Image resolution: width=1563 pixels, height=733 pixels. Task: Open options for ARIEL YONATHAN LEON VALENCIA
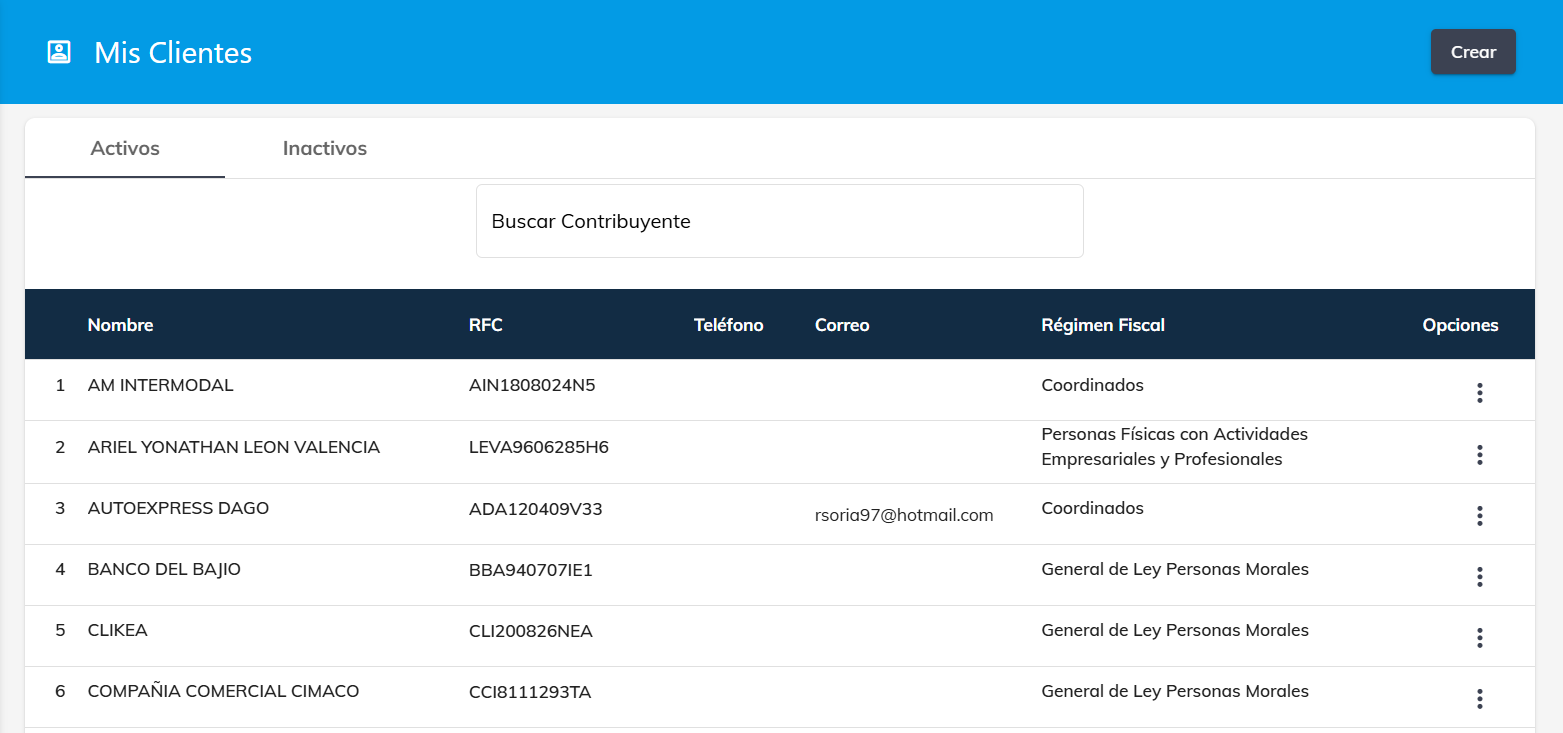[x=1479, y=455]
